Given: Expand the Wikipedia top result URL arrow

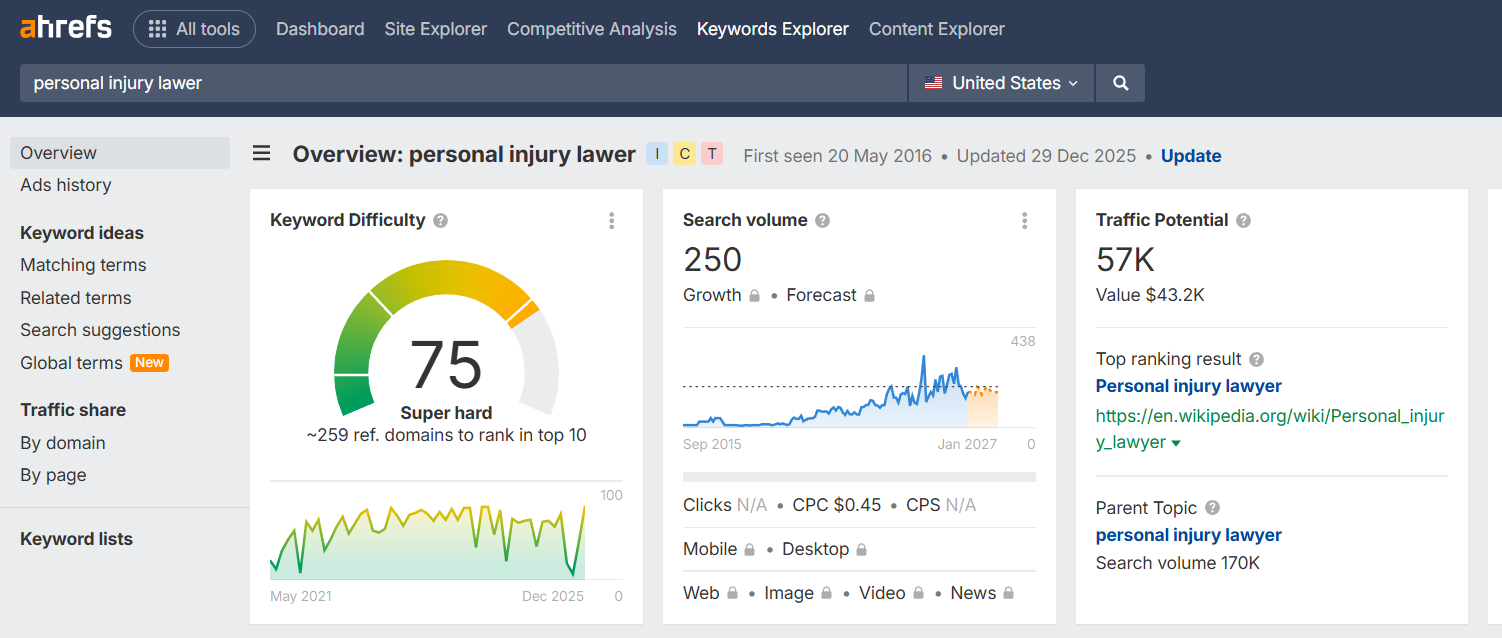Looking at the screenshot, I should pos(1176,443).
